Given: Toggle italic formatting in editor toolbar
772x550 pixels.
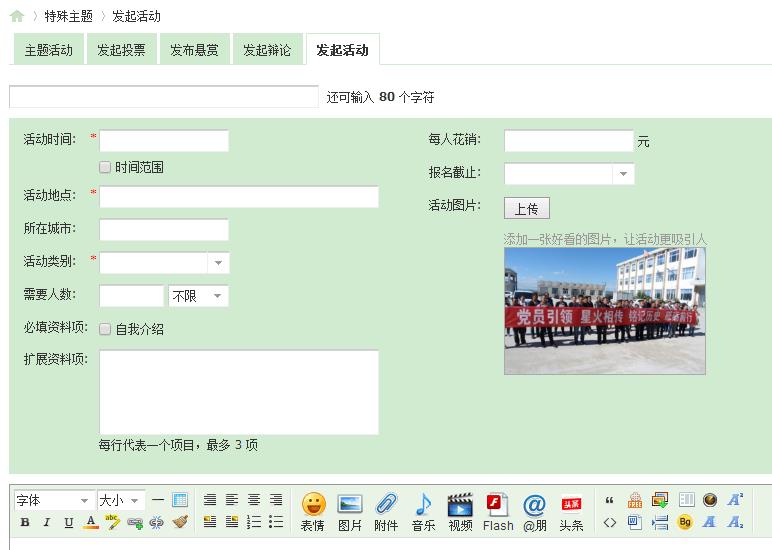Looking at the screenshot, I should 47,522.
